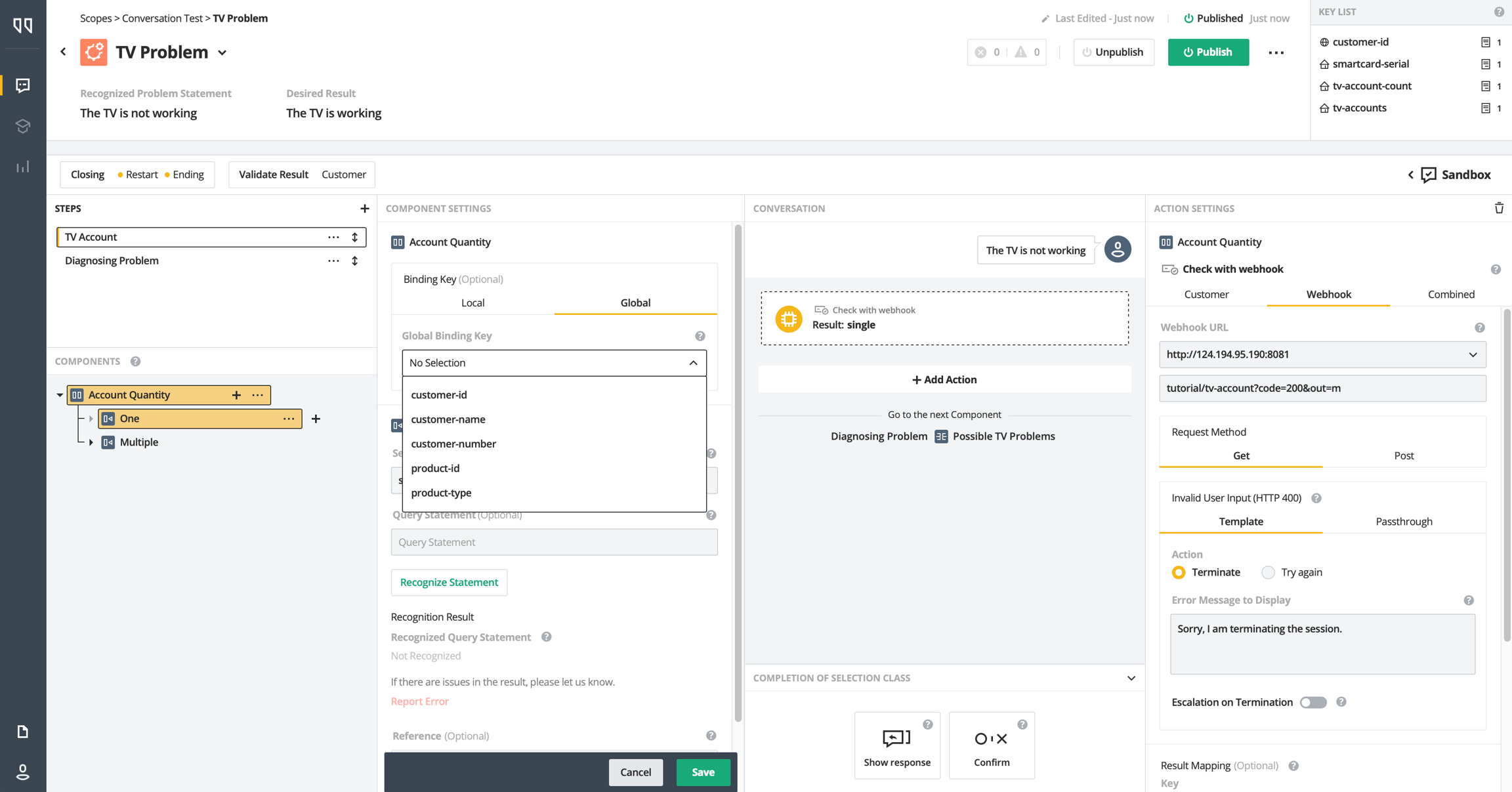1512x792 pixels.
Task: Expand the Multiple tree item
Action: coord(91,442)
